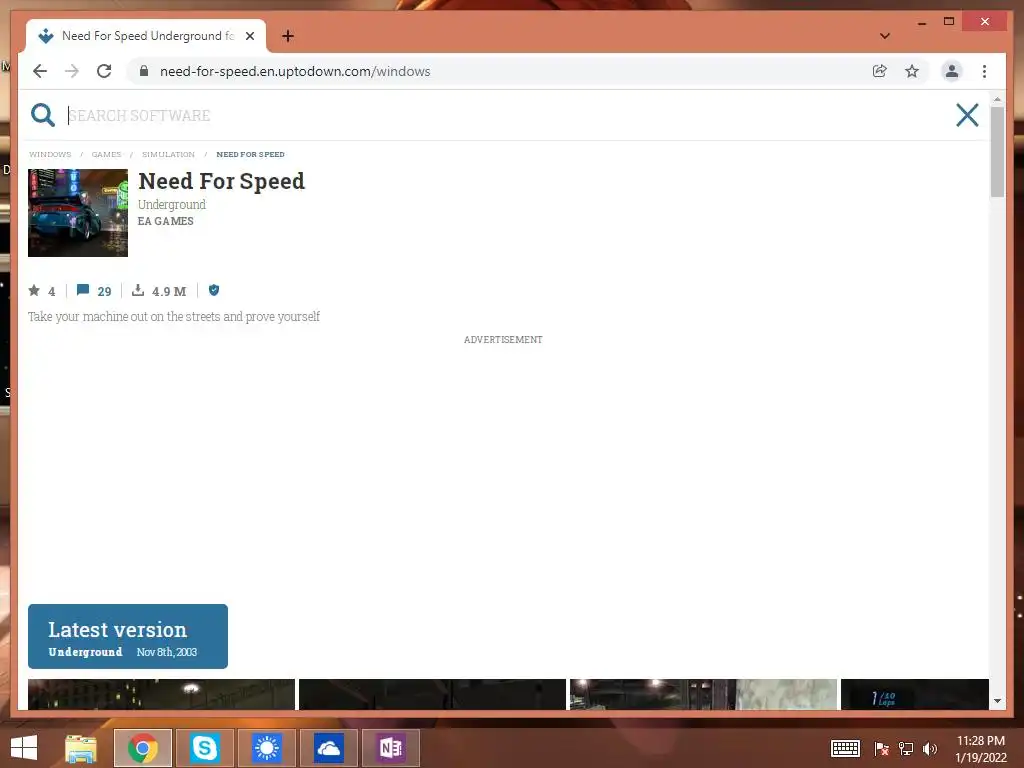Open Simulation breadcrumb link

coord(168,155)
